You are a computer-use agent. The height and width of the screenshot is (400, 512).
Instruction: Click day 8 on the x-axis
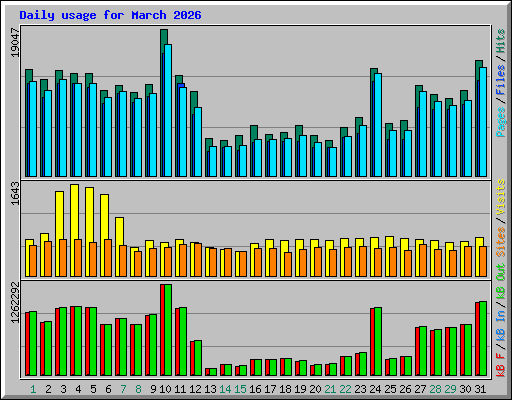138,389
